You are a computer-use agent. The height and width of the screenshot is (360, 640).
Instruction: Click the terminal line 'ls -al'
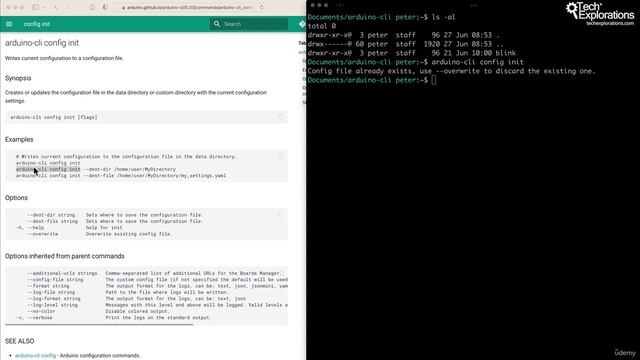point(443,17)
